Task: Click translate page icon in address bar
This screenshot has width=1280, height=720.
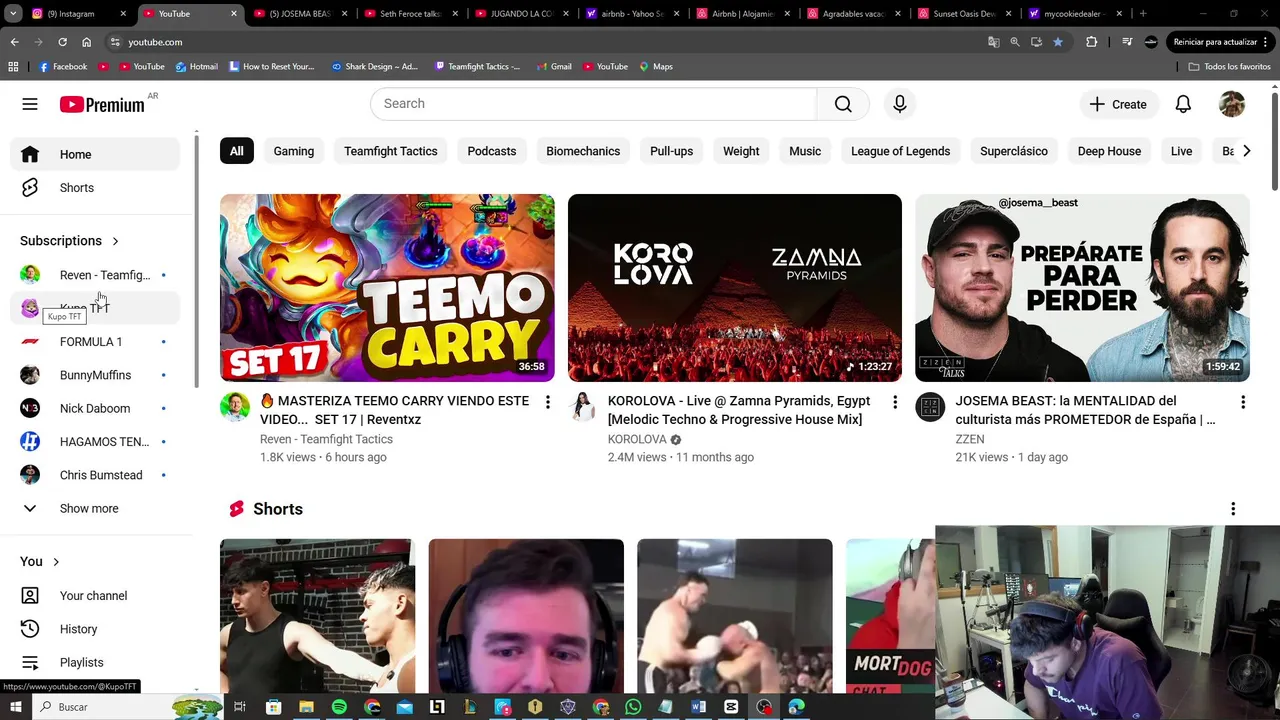Action: pos(993,42)
